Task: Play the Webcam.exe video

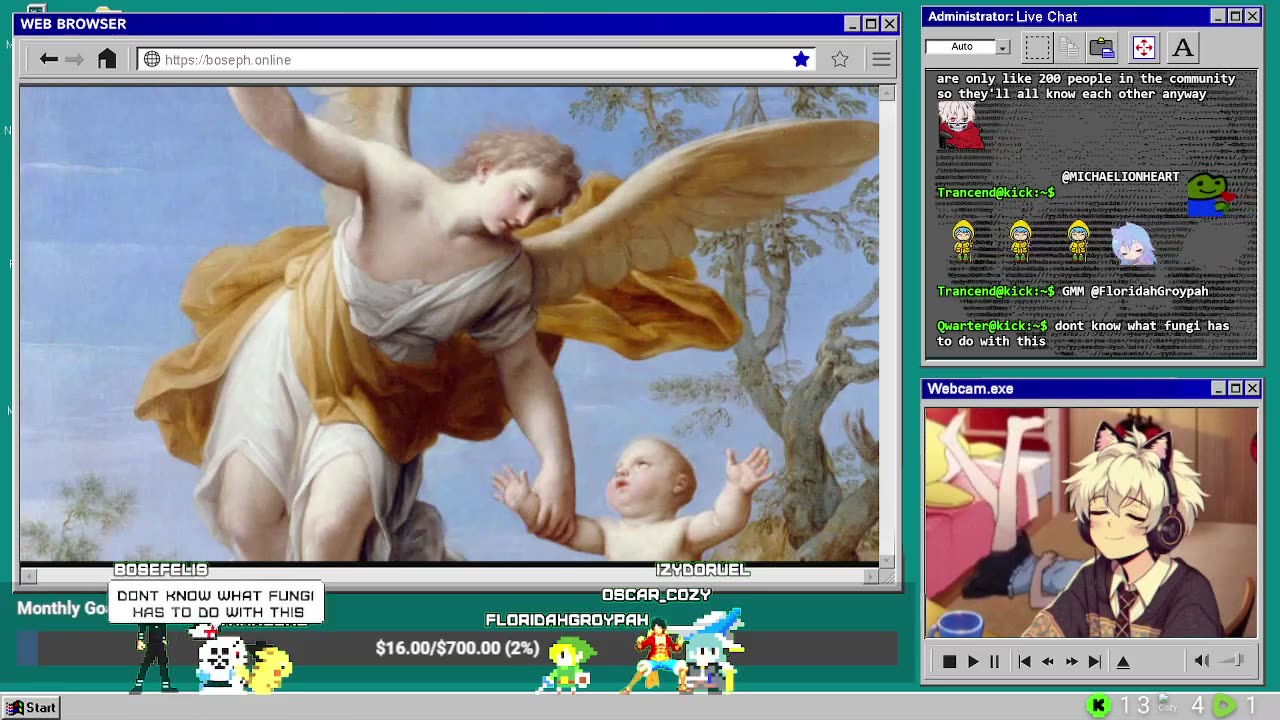Action: (x=972, y=661)
